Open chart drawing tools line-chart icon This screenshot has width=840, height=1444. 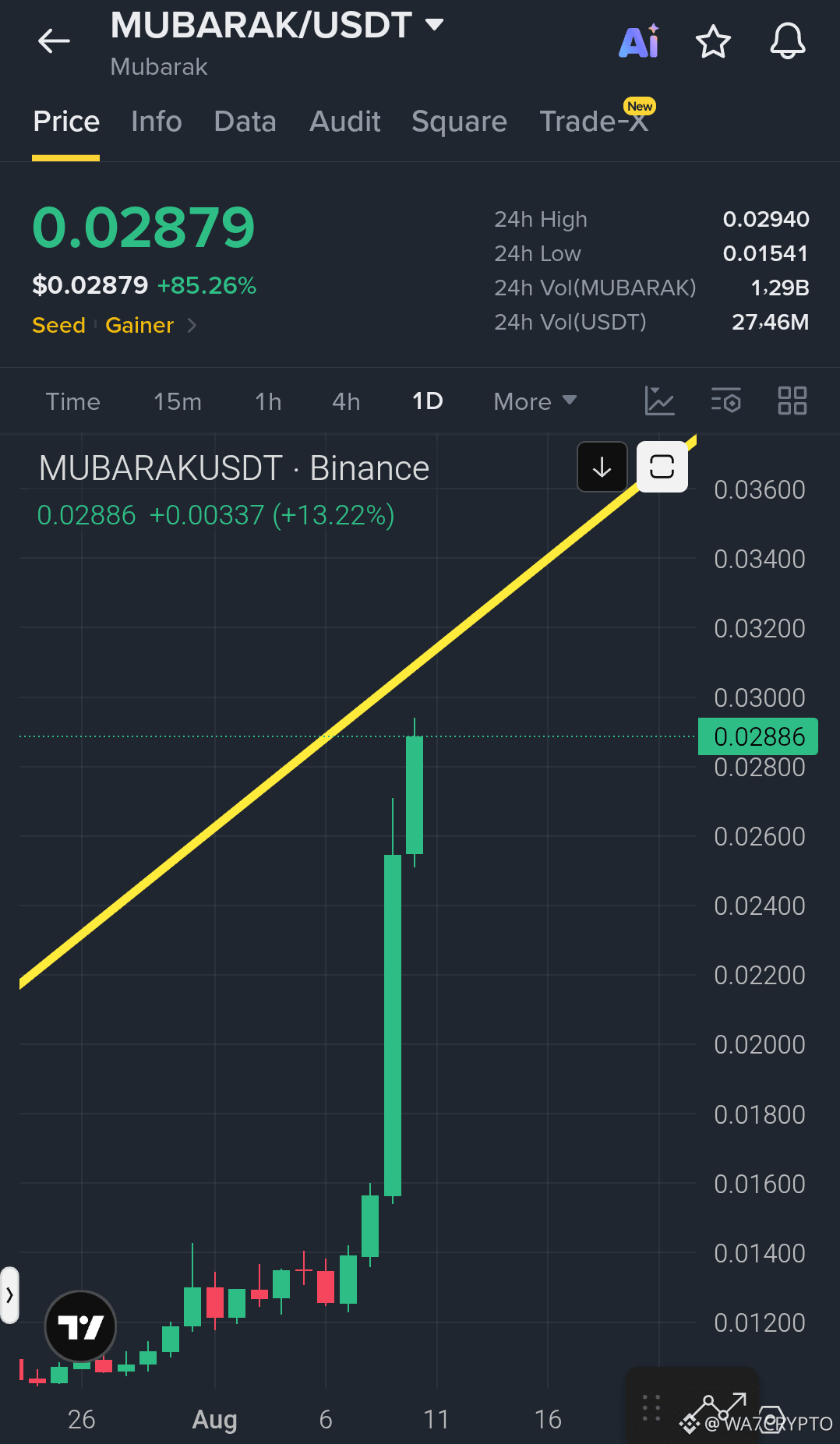(x=660, y=401)
